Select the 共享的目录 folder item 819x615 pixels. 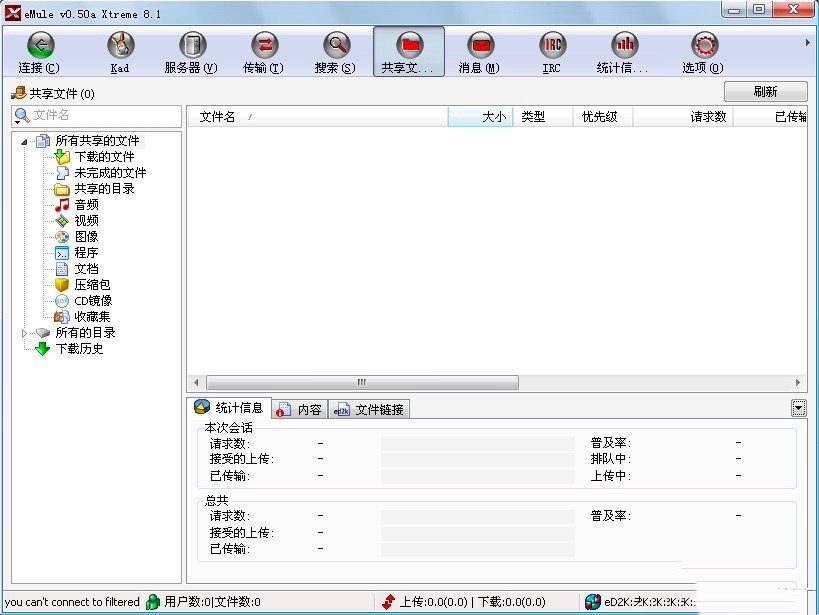click(x=104, y=189)
